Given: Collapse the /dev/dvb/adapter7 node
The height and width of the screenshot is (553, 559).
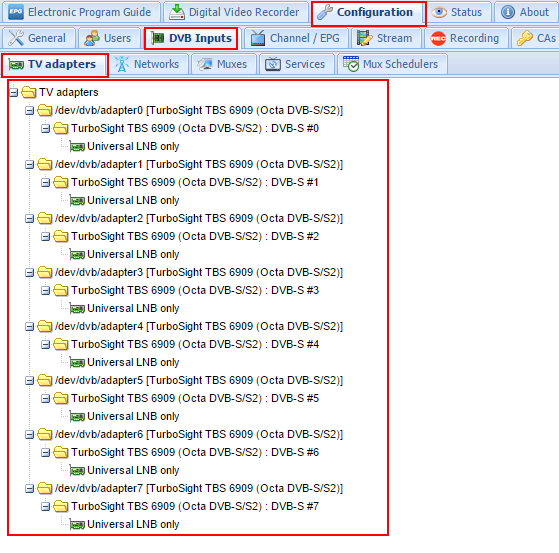Looking at the screenshot, I should coord(29,489).
